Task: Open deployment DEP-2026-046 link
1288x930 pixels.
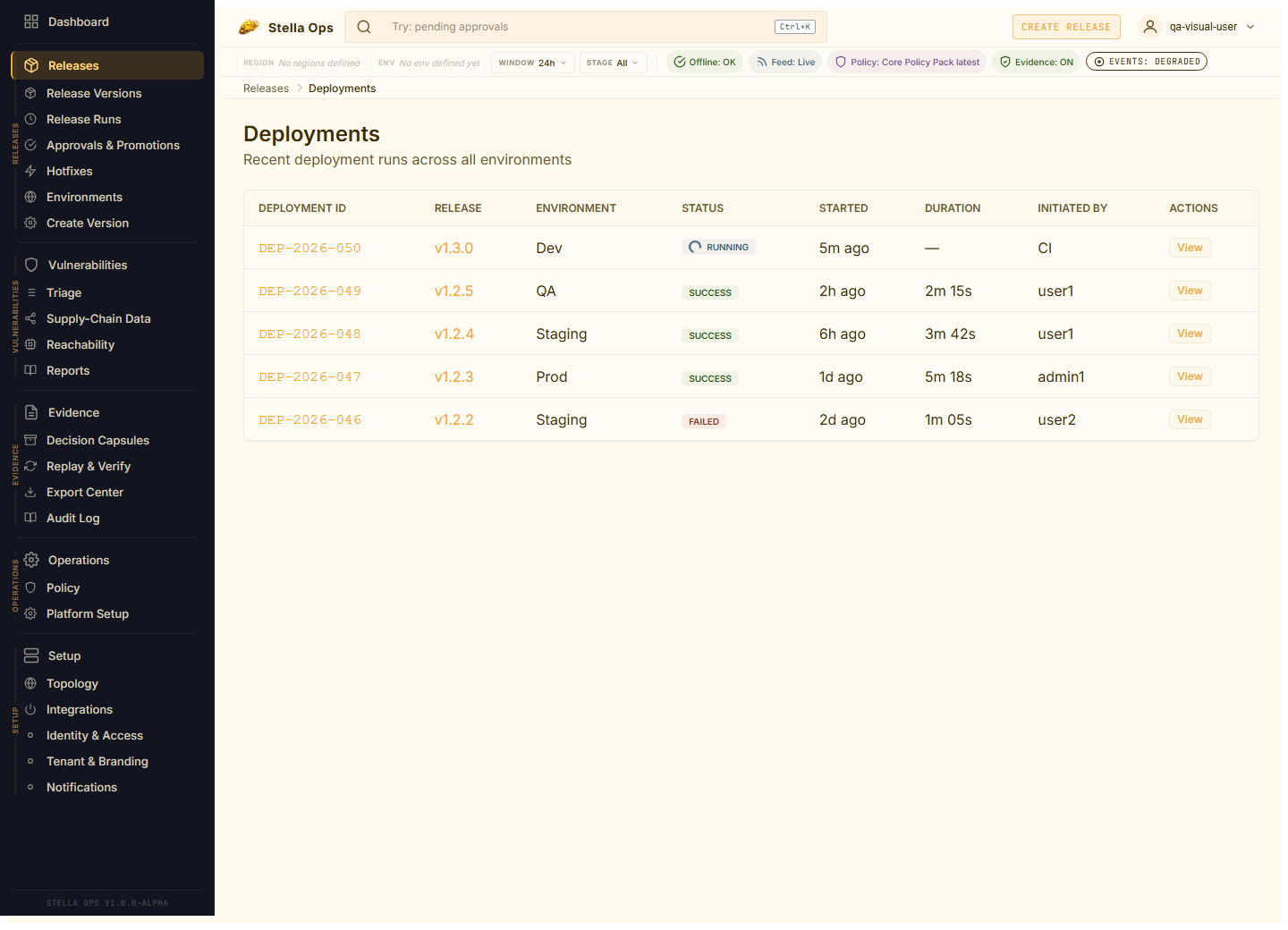Action: (x=309, y=419)
